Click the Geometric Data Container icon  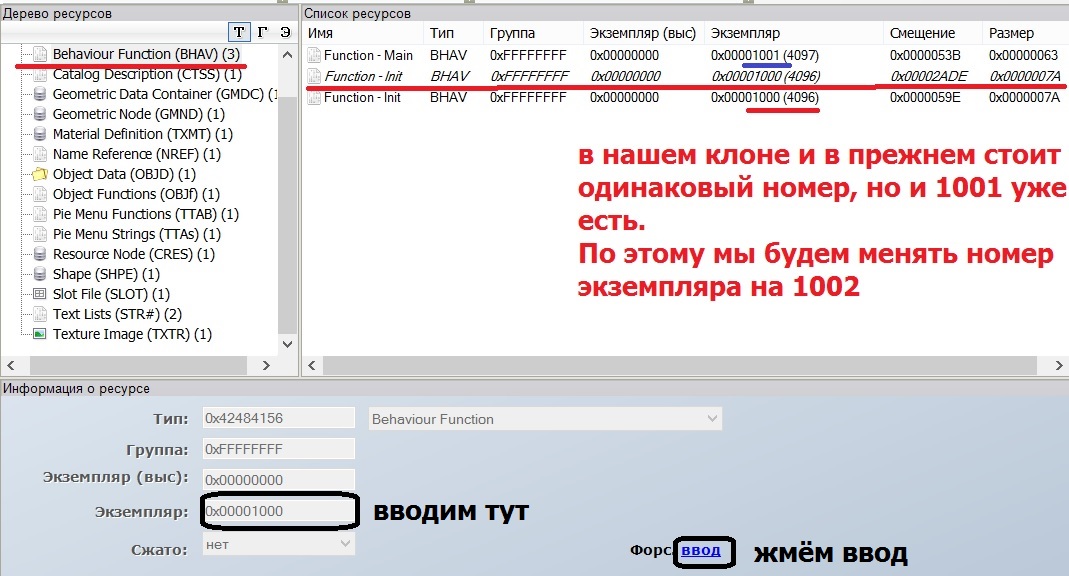[x=40, y=94]
